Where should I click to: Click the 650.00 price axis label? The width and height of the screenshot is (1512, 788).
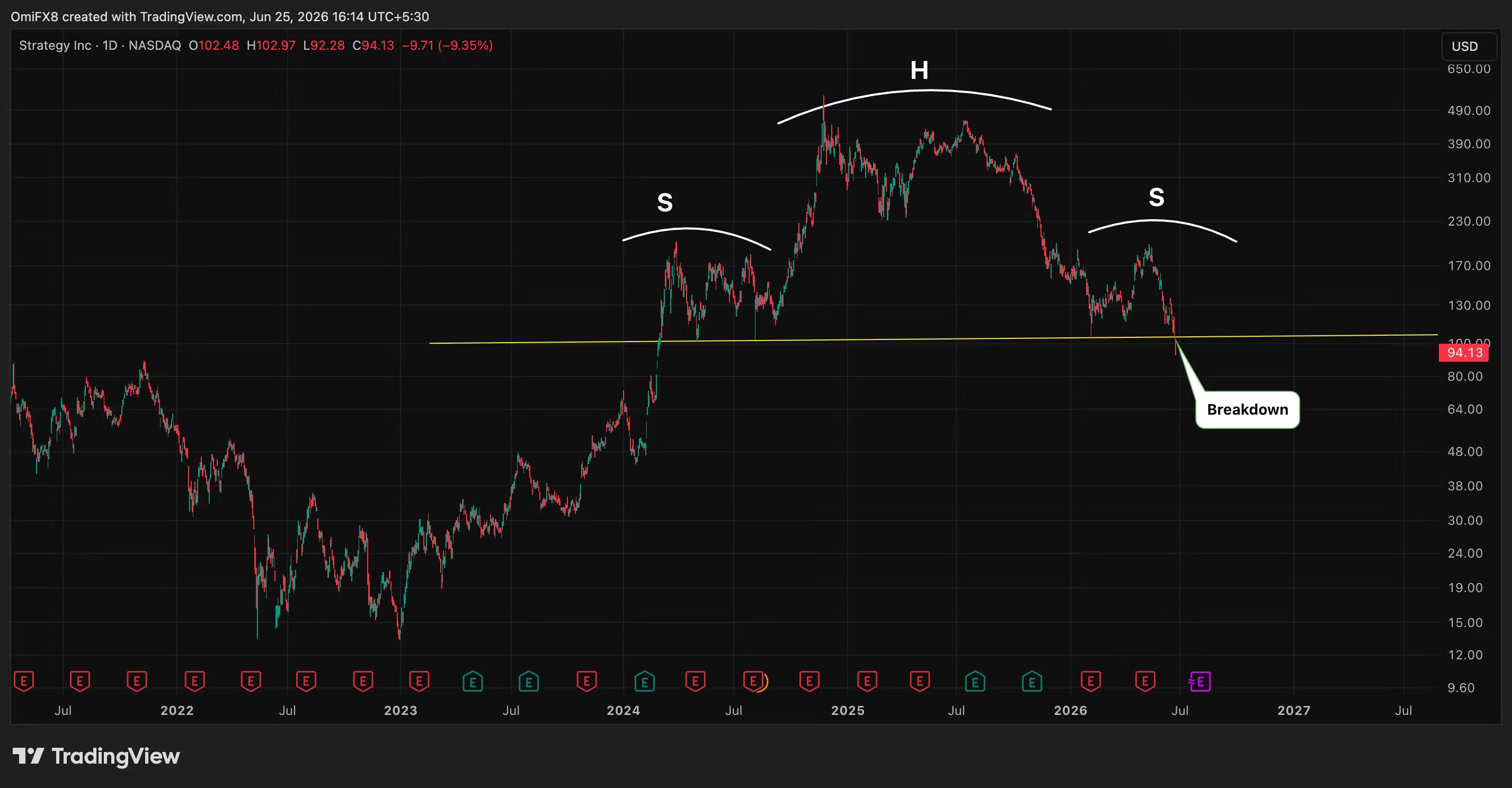(x=1469, y=69)
